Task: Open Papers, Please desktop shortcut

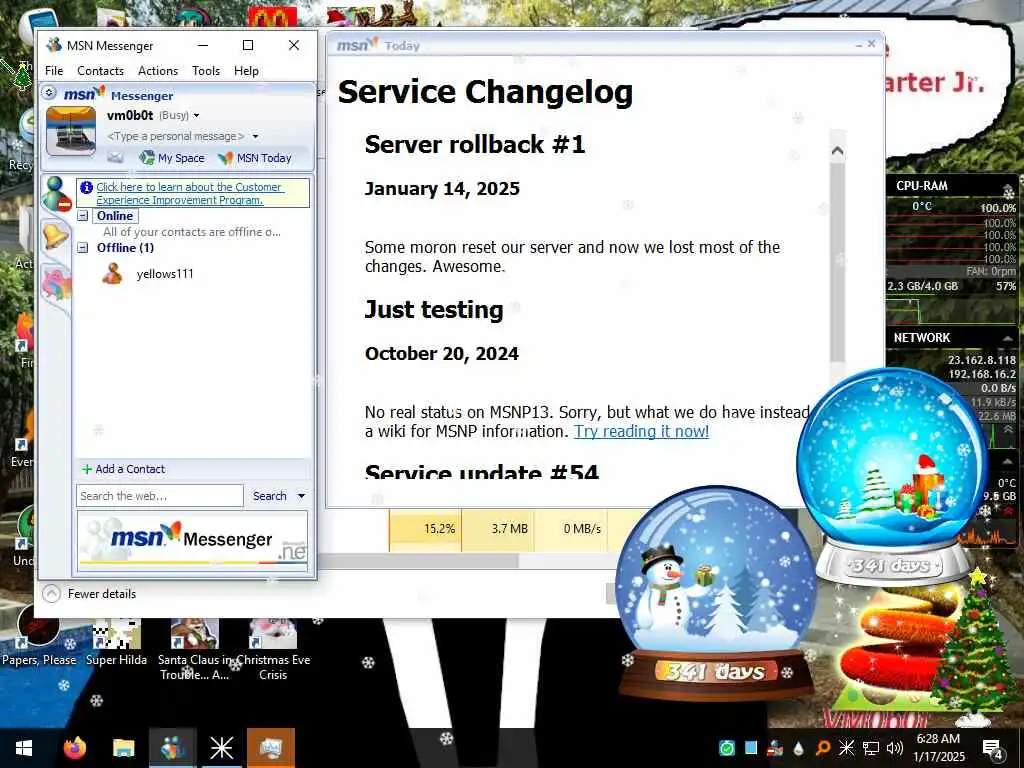Action: (39, 637)
